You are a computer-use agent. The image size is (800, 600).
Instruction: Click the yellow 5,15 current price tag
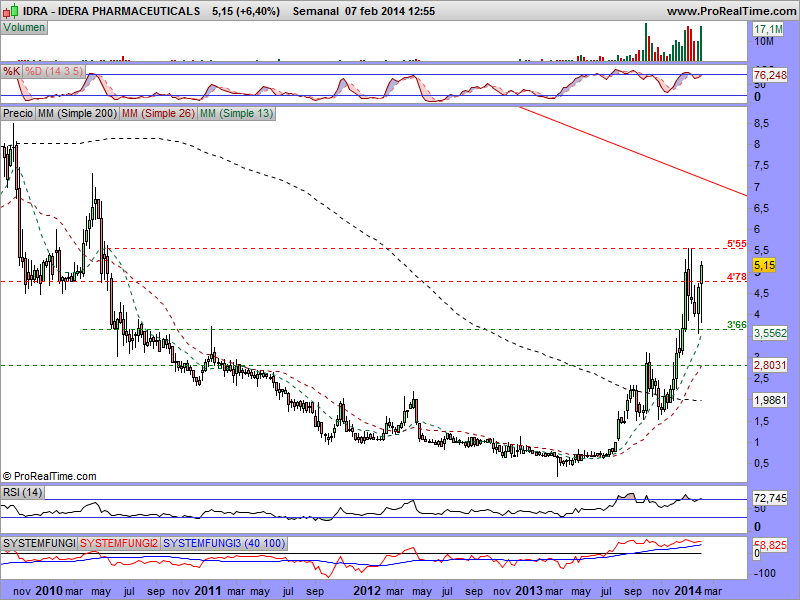(x=764, y=265)
